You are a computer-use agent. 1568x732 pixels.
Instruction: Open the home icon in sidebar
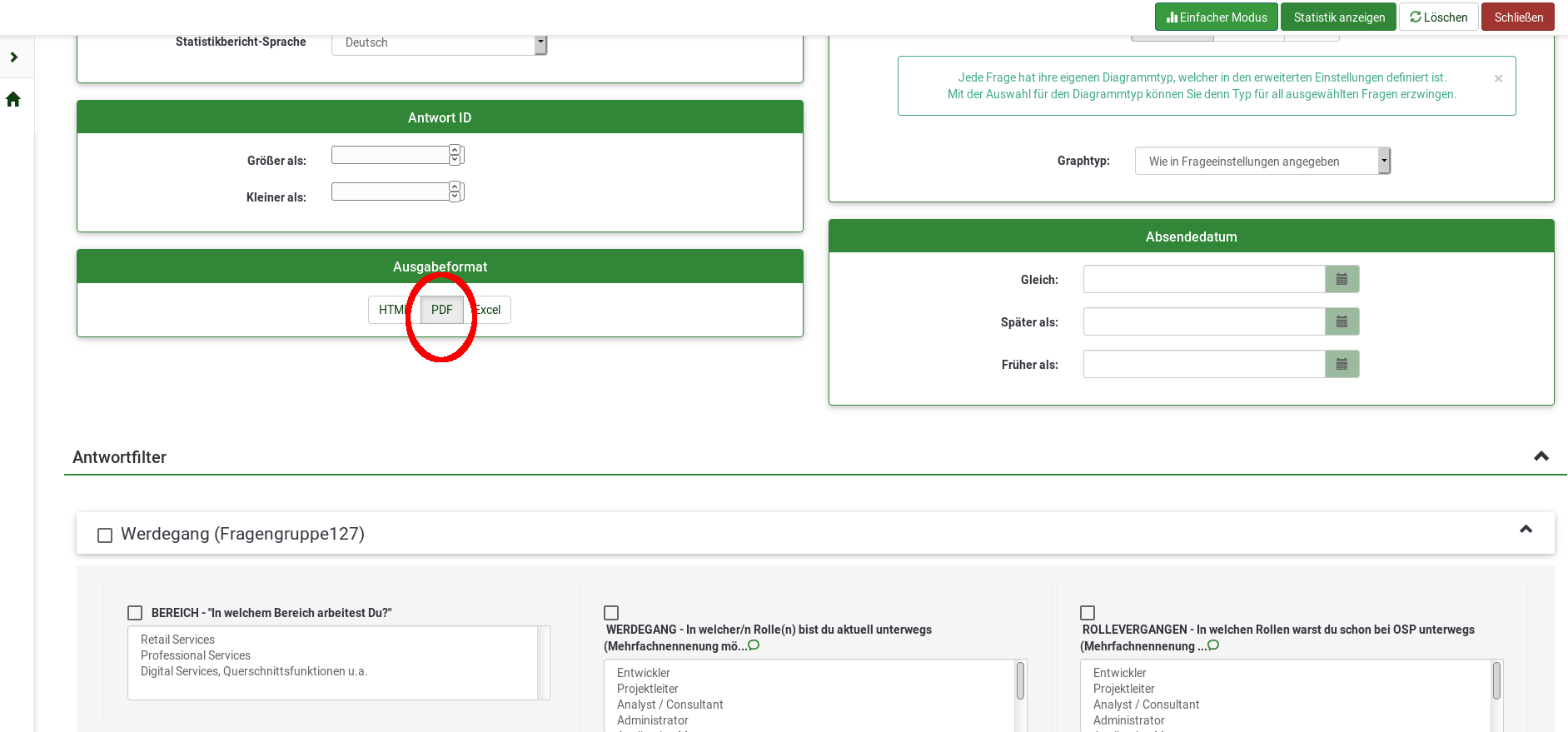(x=13, y=100)
